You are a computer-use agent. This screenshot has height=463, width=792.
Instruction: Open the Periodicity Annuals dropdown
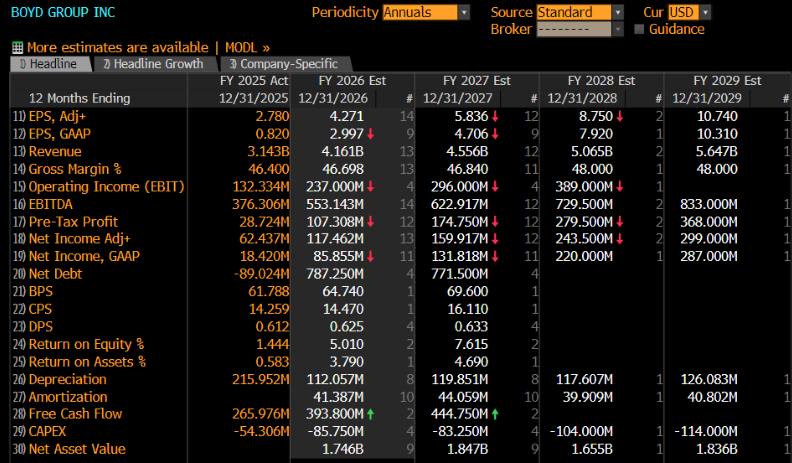click(426, 12)
